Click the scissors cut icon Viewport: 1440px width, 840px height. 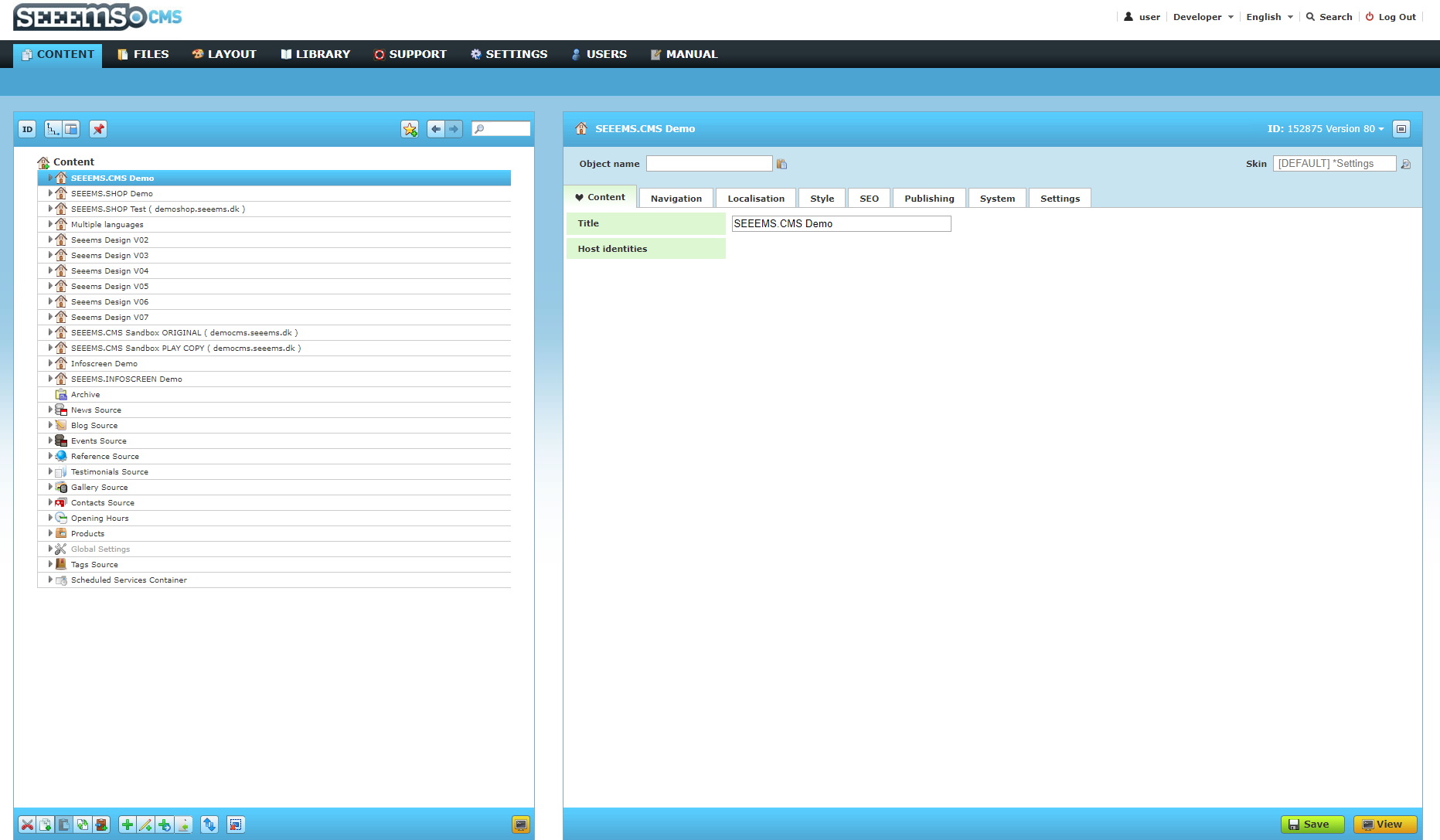(x=27, y=825)
